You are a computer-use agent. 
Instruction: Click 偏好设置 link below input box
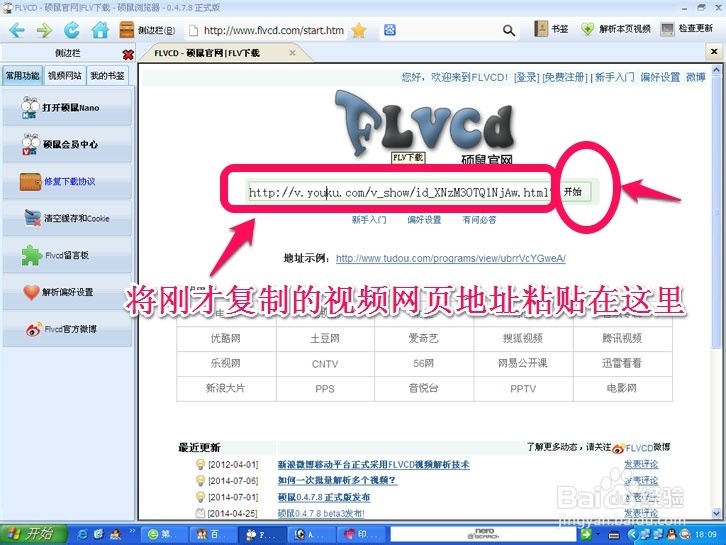(424, 220)
